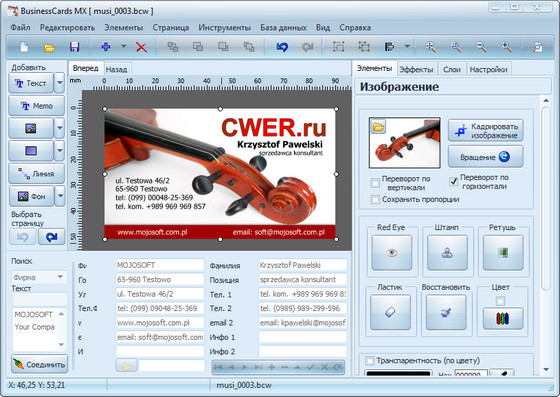Viewport: 560px width, 397px height.
Task: Open the Редактировать menu
Action: 68,27
